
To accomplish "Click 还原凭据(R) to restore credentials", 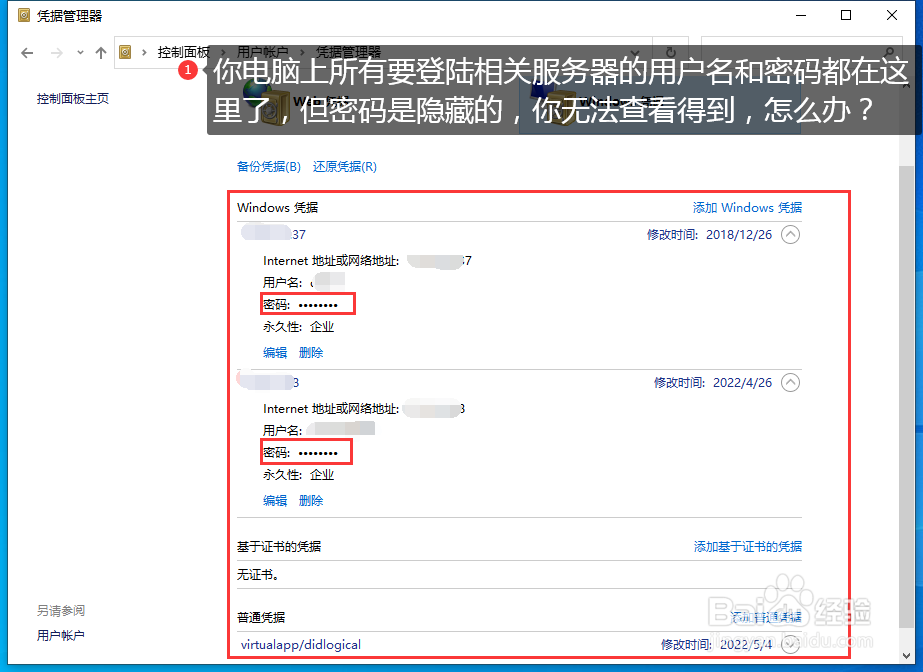I will click(344, 166).
